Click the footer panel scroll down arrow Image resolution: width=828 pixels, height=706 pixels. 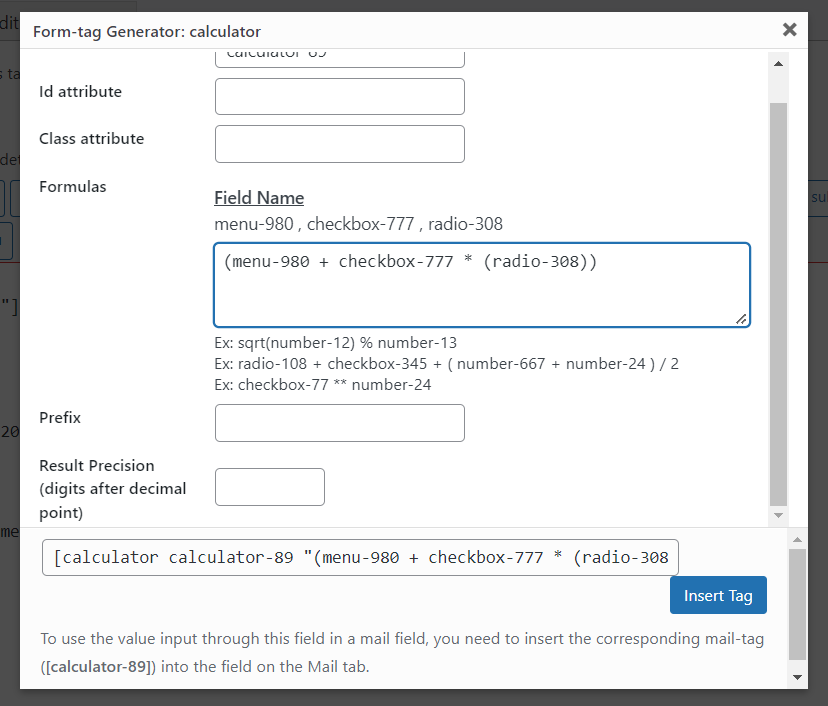tap(797, 677)
